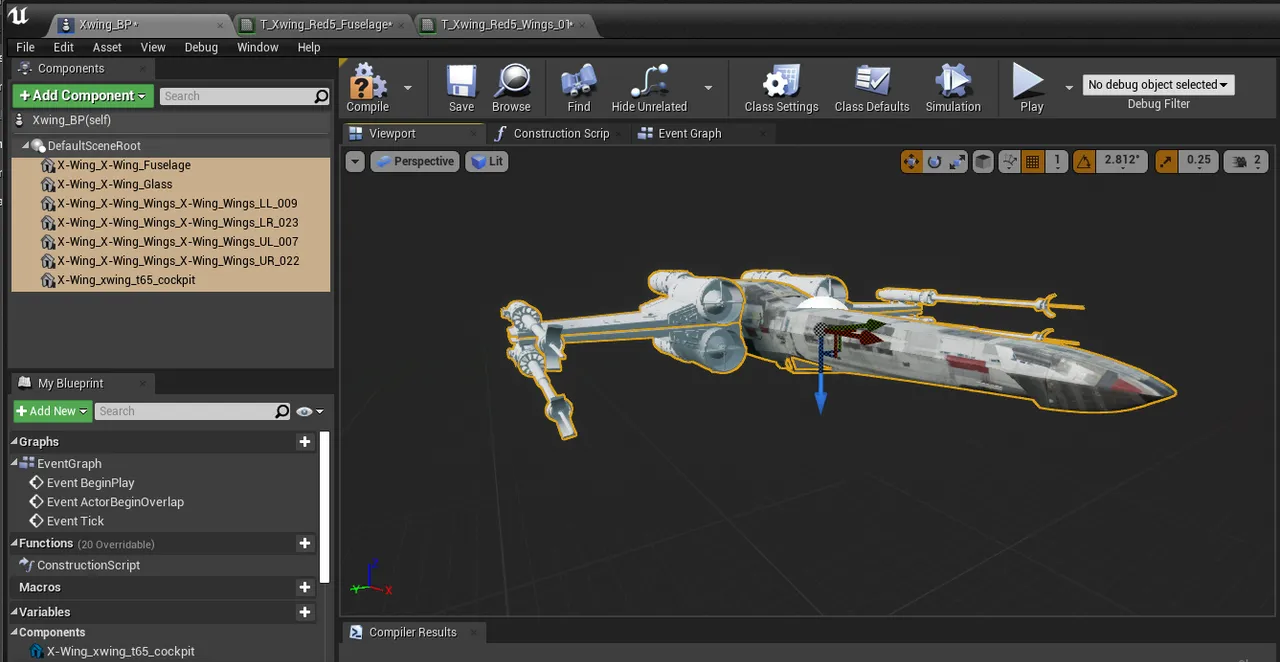Open surface snapping options
1280x662 pixels.
[x=1010, y=161]
